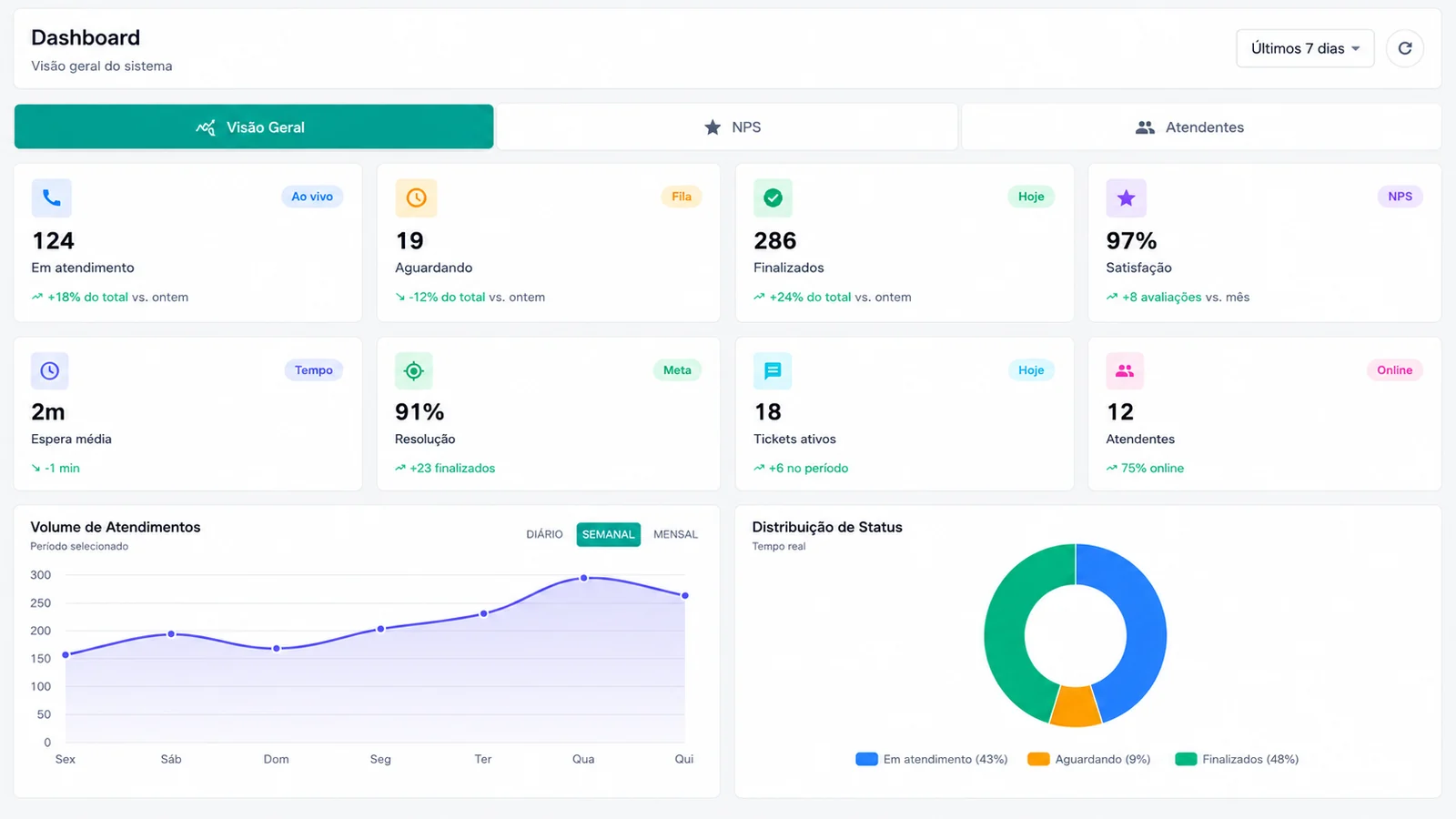Click the phone icon in Em atendimento card
Viewport: 1456px width, 819px height.
[52, 197]
